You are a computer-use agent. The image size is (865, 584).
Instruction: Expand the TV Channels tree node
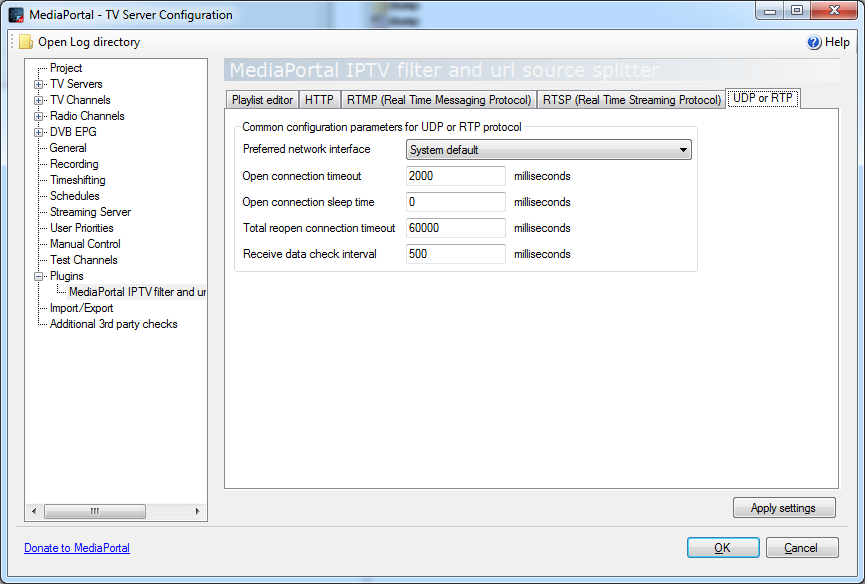[39, 100]
